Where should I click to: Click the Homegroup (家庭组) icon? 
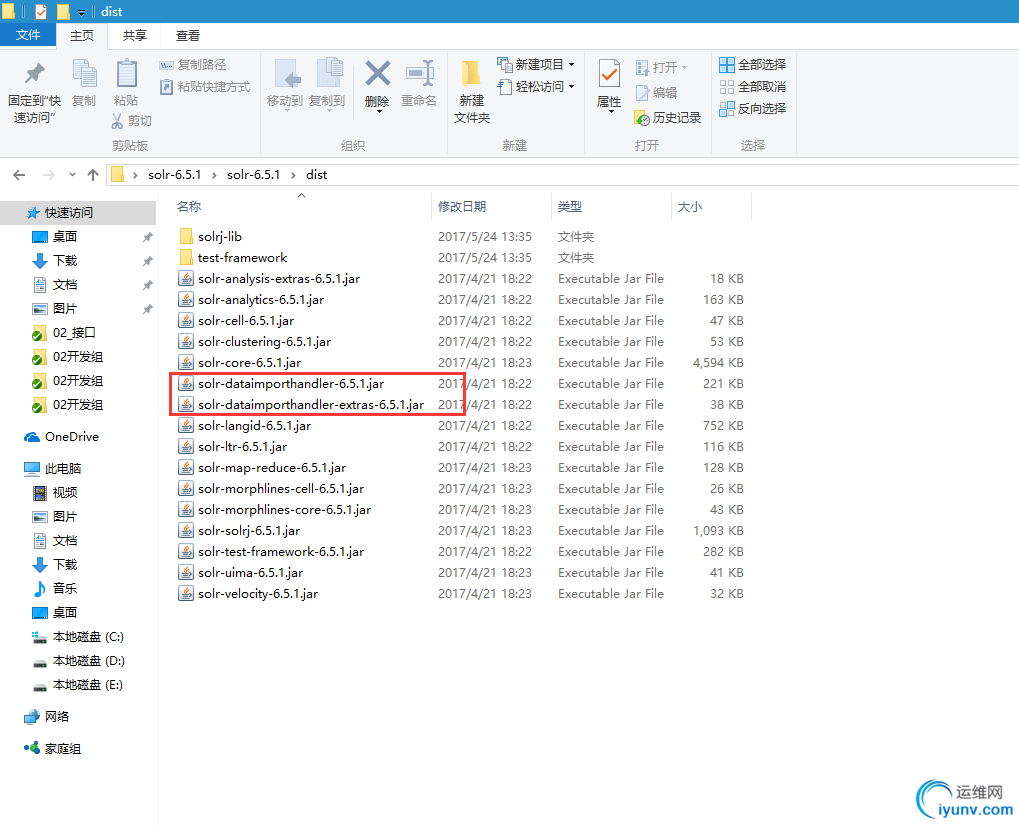point(32,749)
